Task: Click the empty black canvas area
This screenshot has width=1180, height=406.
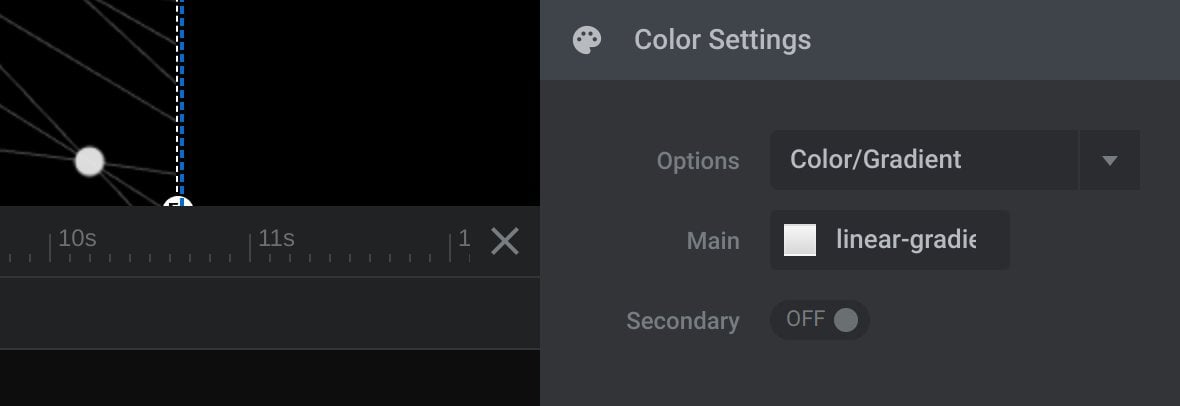Action: click(x=361, y=102)
